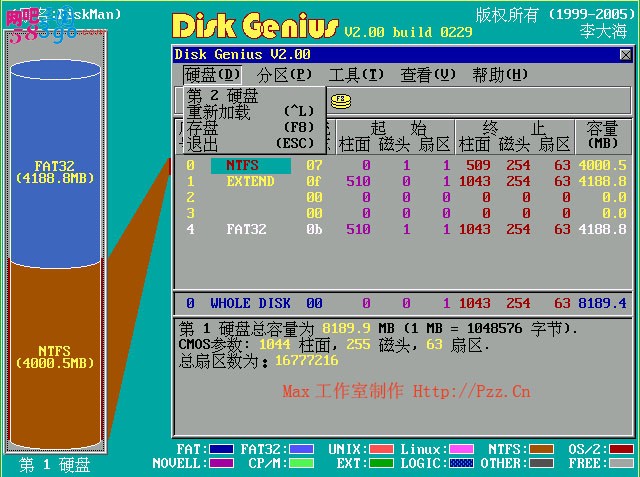Viewport: 640px width, 477px height.
Task: Choose 第 2 硬盘 from the dropdown menu
Action: pyautogui.click(x=254, y=96)
